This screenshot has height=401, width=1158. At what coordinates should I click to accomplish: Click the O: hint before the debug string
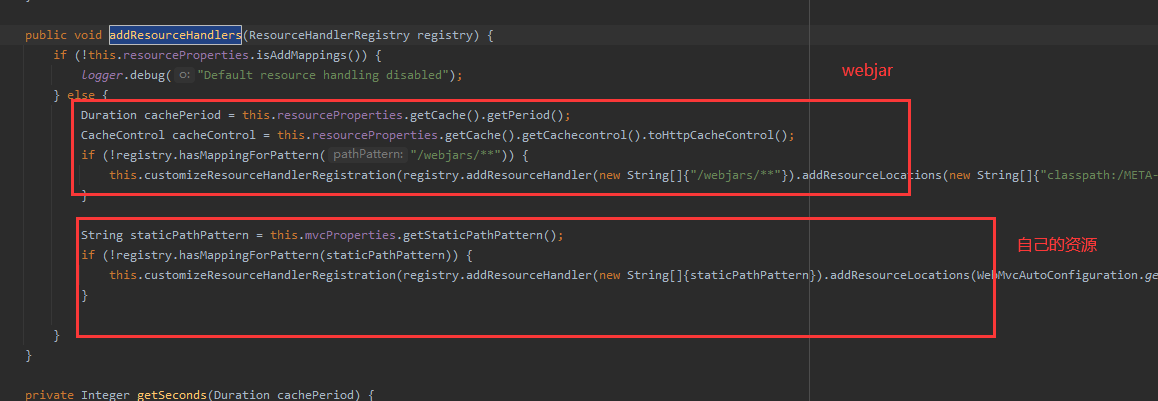click(185, 75)
